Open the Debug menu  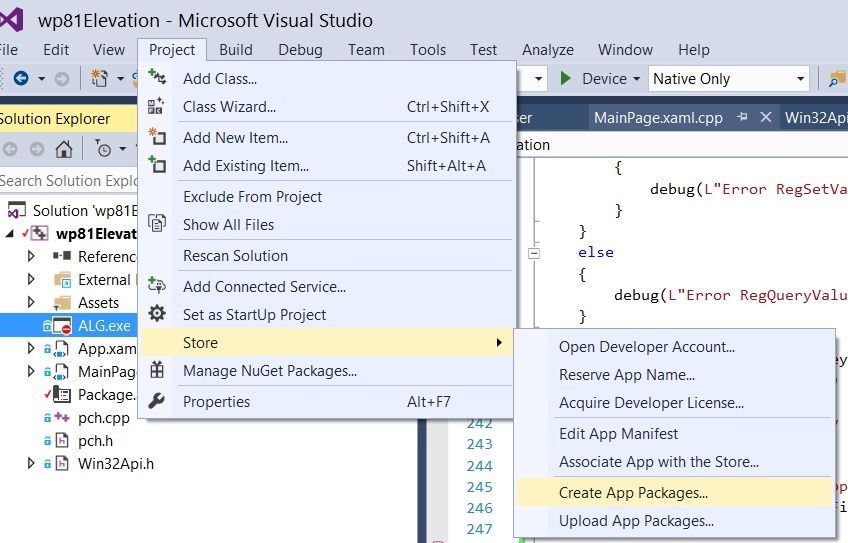point(300,50)
